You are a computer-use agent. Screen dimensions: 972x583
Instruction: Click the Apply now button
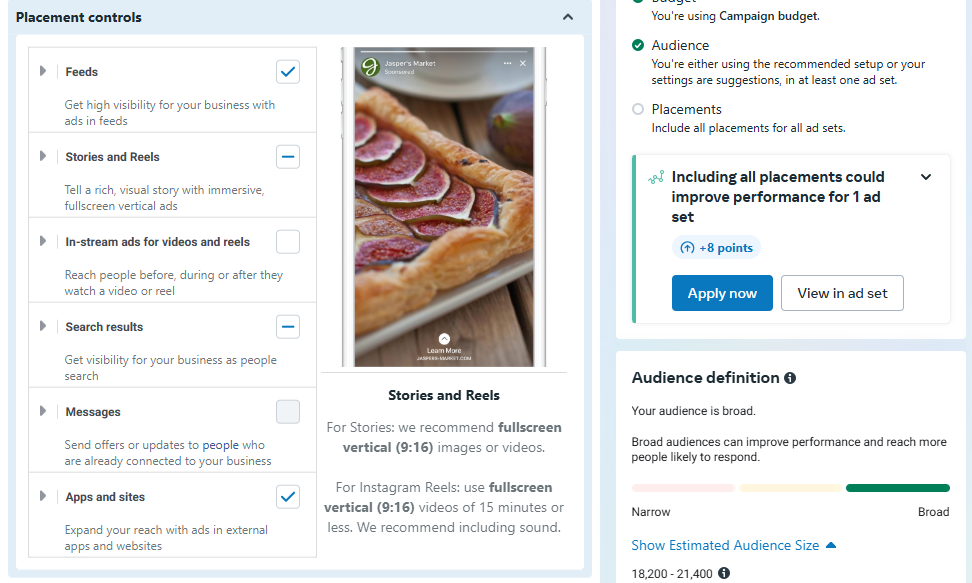(x=722, y=293)
